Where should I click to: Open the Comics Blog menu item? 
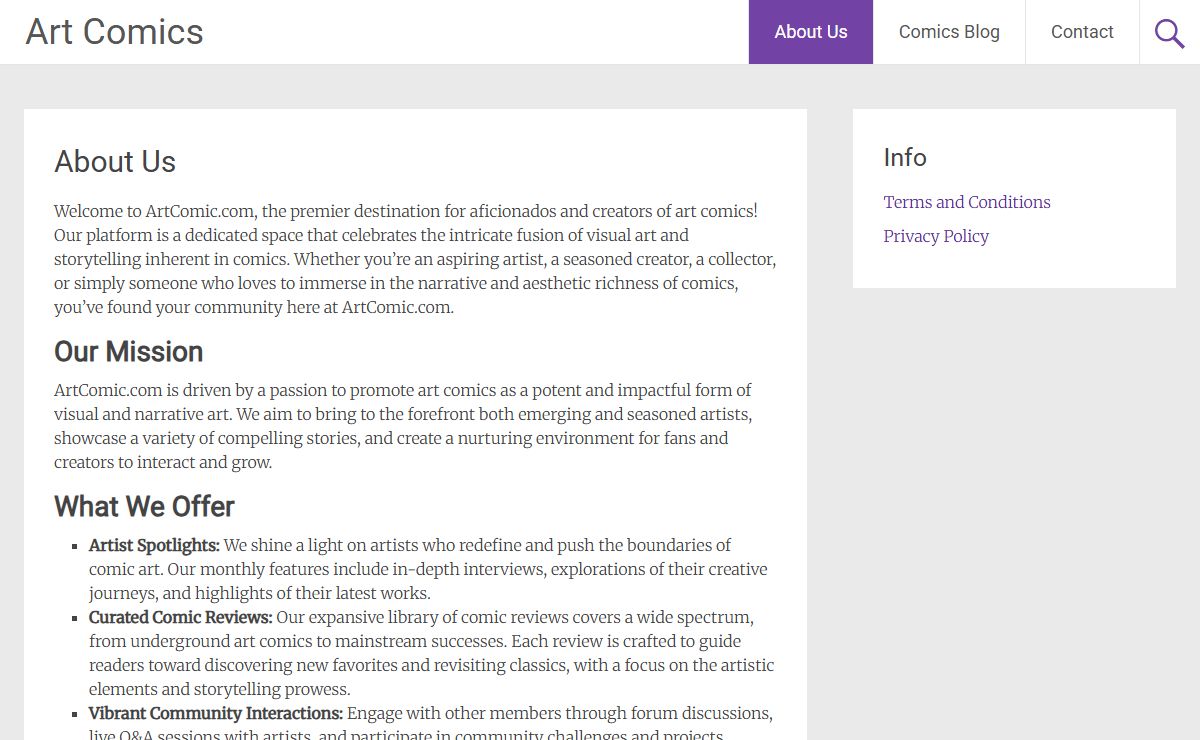pyautogui.click(x=949, y=32)
